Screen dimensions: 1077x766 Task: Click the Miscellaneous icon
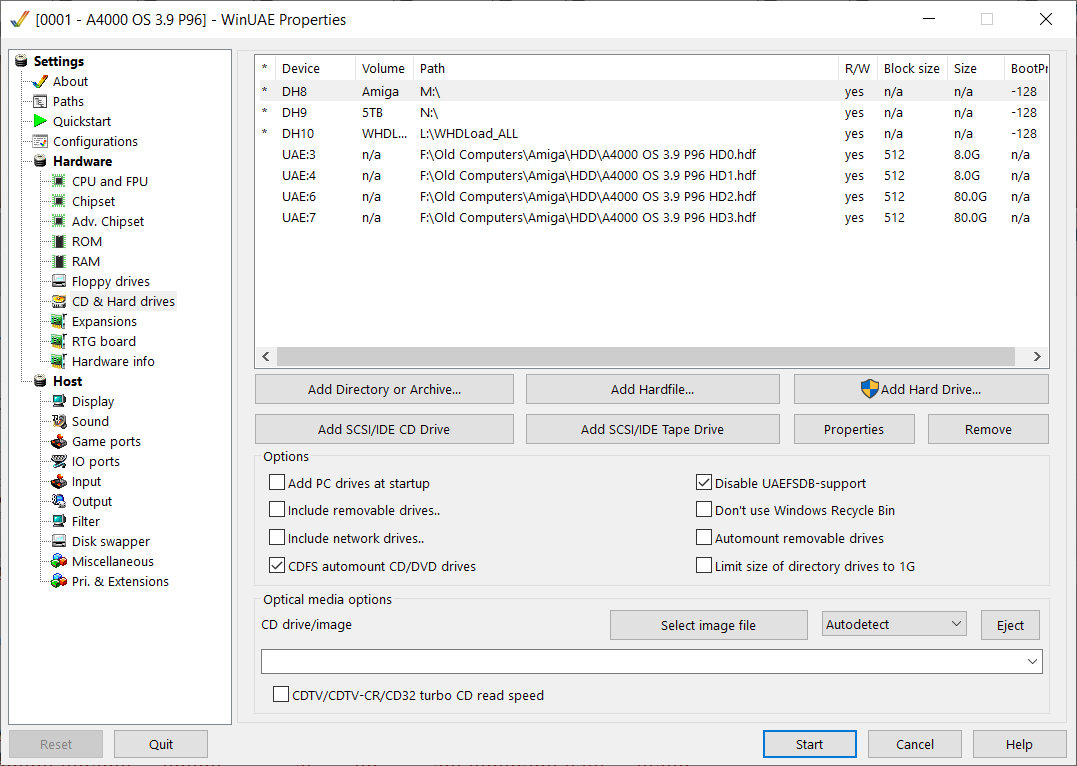point(59,561)
